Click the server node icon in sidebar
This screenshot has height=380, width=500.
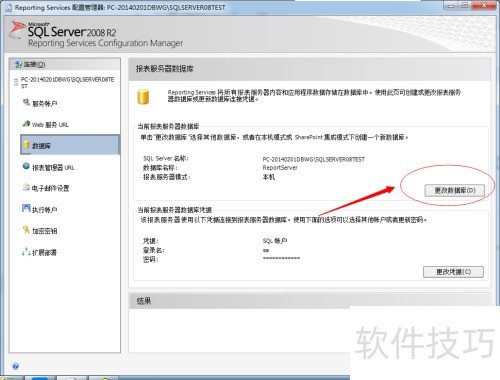pyautogui.click(x=15, y=82)
